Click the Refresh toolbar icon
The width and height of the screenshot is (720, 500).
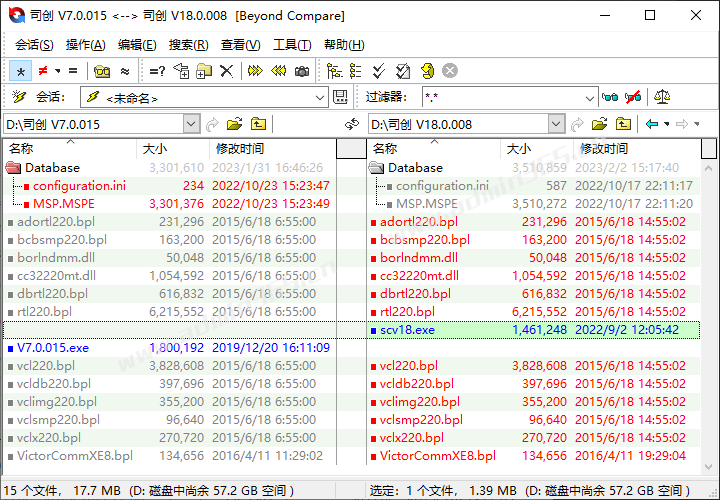coord(427,71)
